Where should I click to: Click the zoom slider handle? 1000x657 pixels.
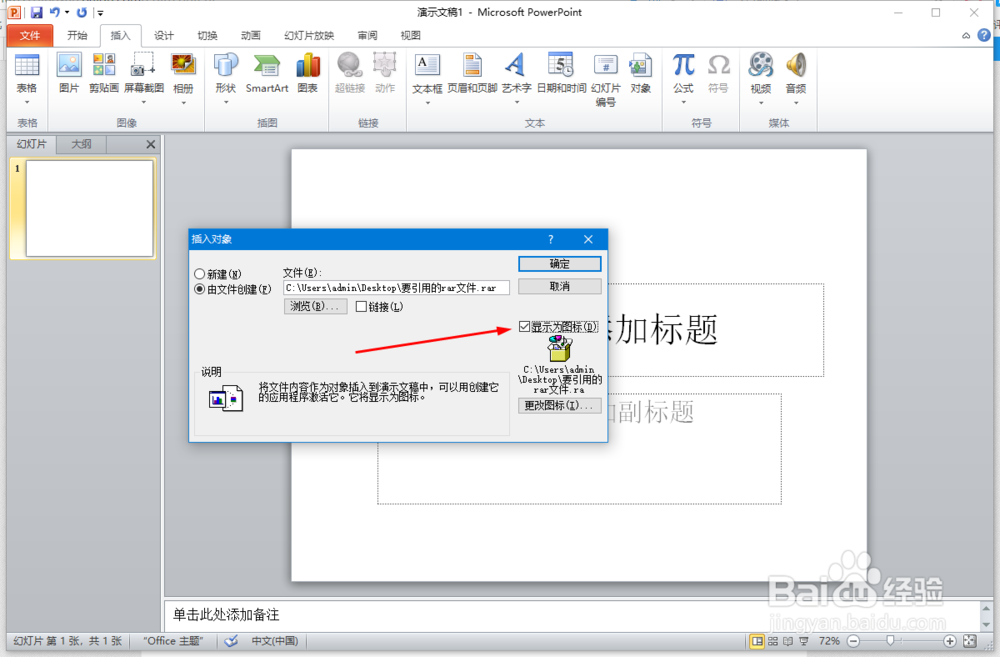click(890, 641)
